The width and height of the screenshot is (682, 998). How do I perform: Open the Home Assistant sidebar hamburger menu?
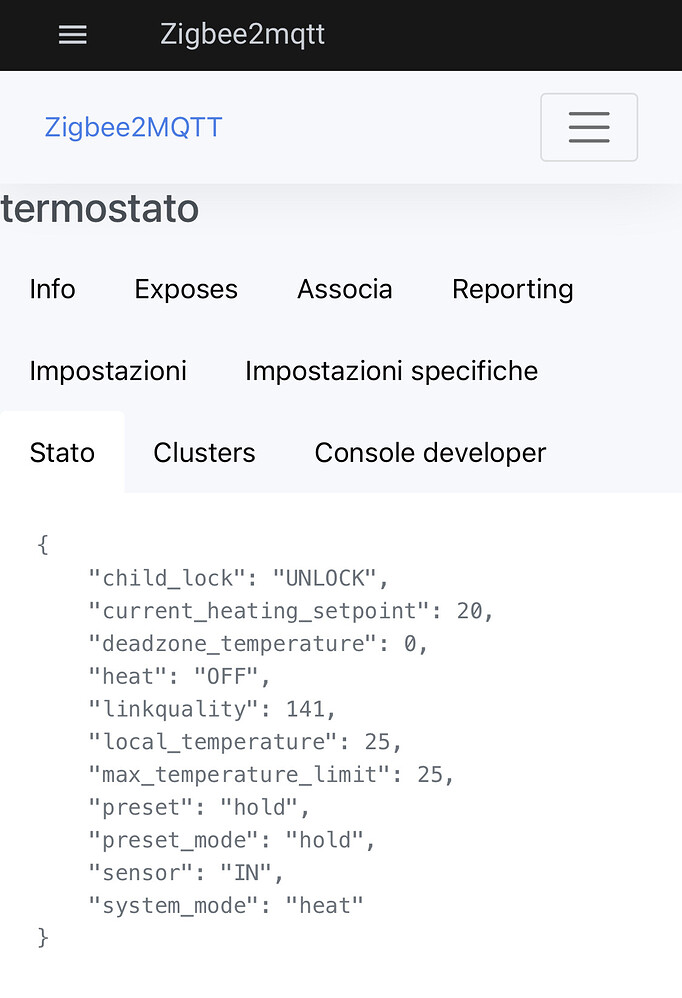[x=73, y=34]
